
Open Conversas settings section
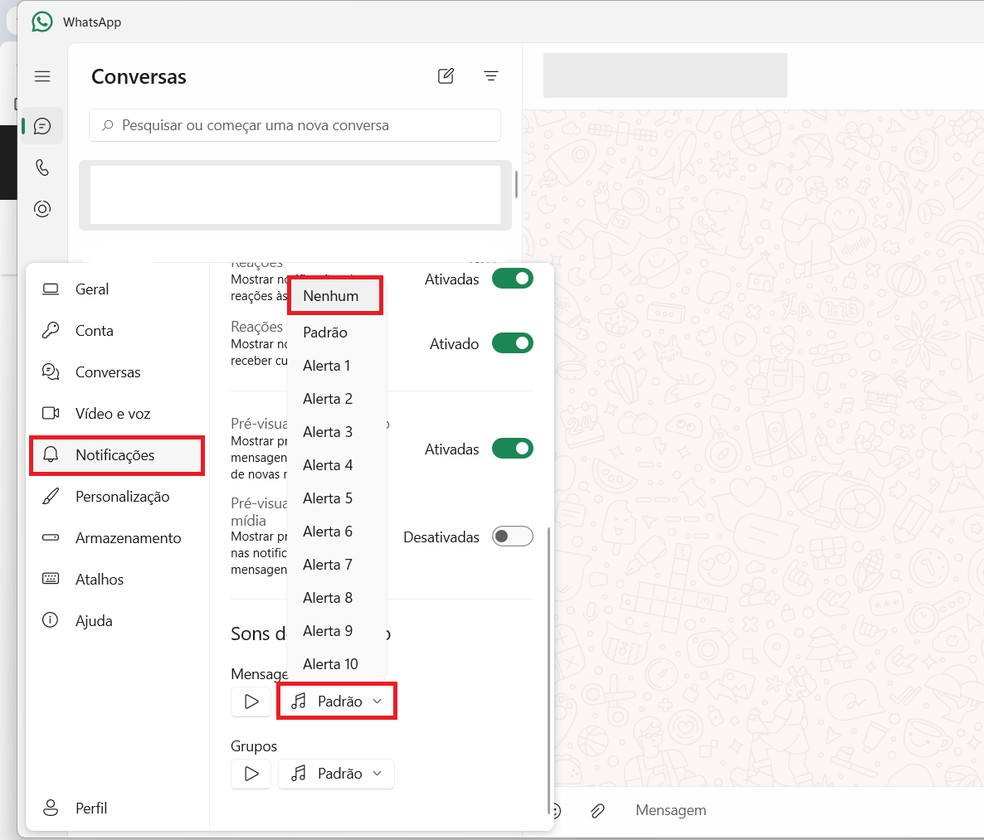[x=116, y=372]
